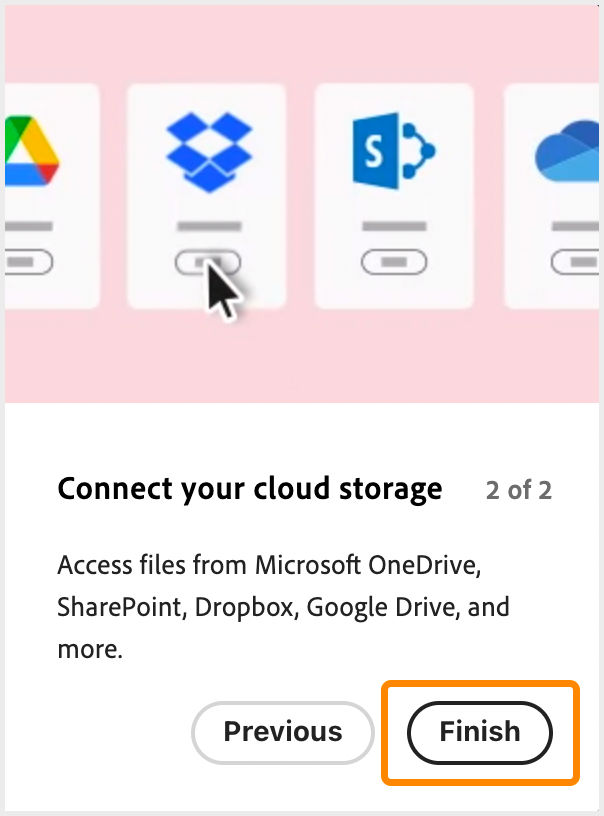Screen dimensions: 604x816
Task: Click the "2 of 2" step indicator
Action: [x=518, y=490]
